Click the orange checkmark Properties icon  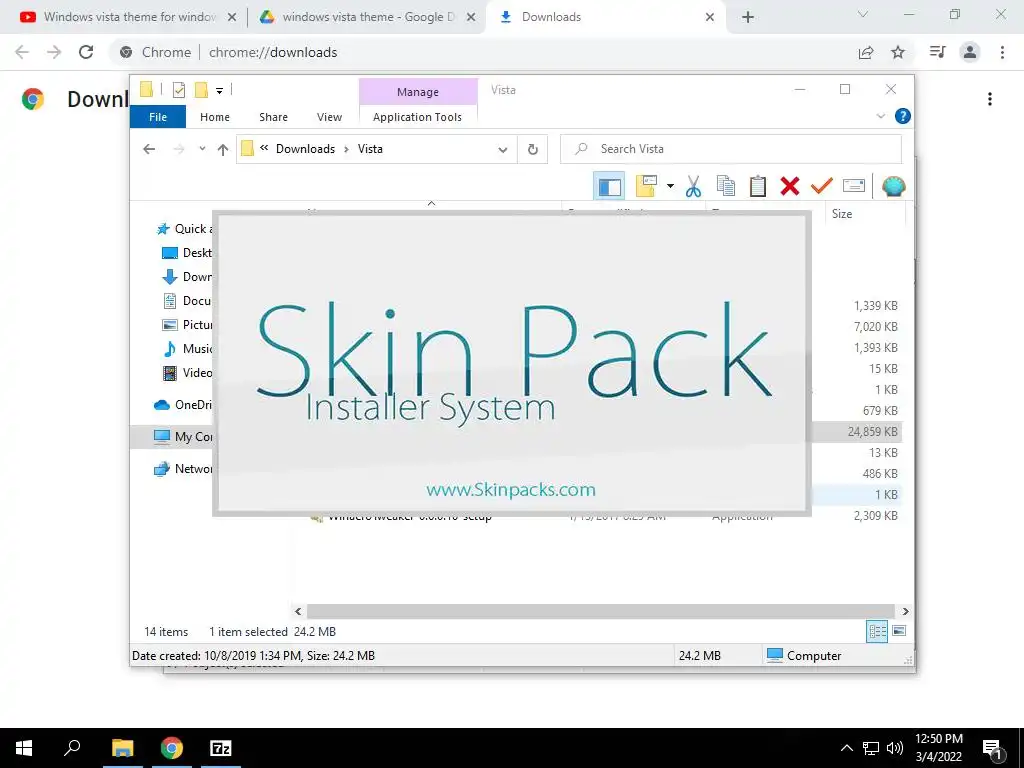[822, 186]
